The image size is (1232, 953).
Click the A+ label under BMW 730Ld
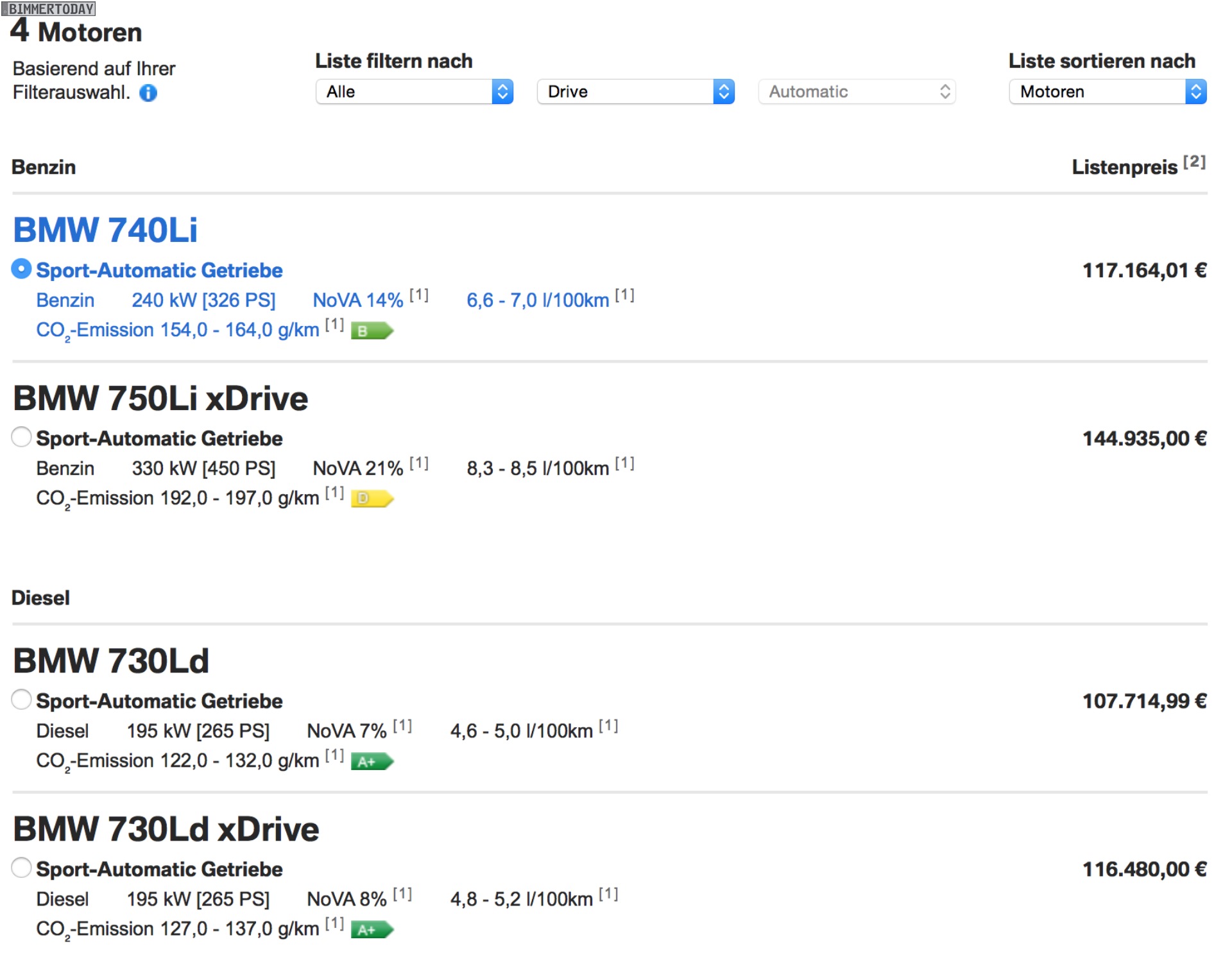pos(371,762)
